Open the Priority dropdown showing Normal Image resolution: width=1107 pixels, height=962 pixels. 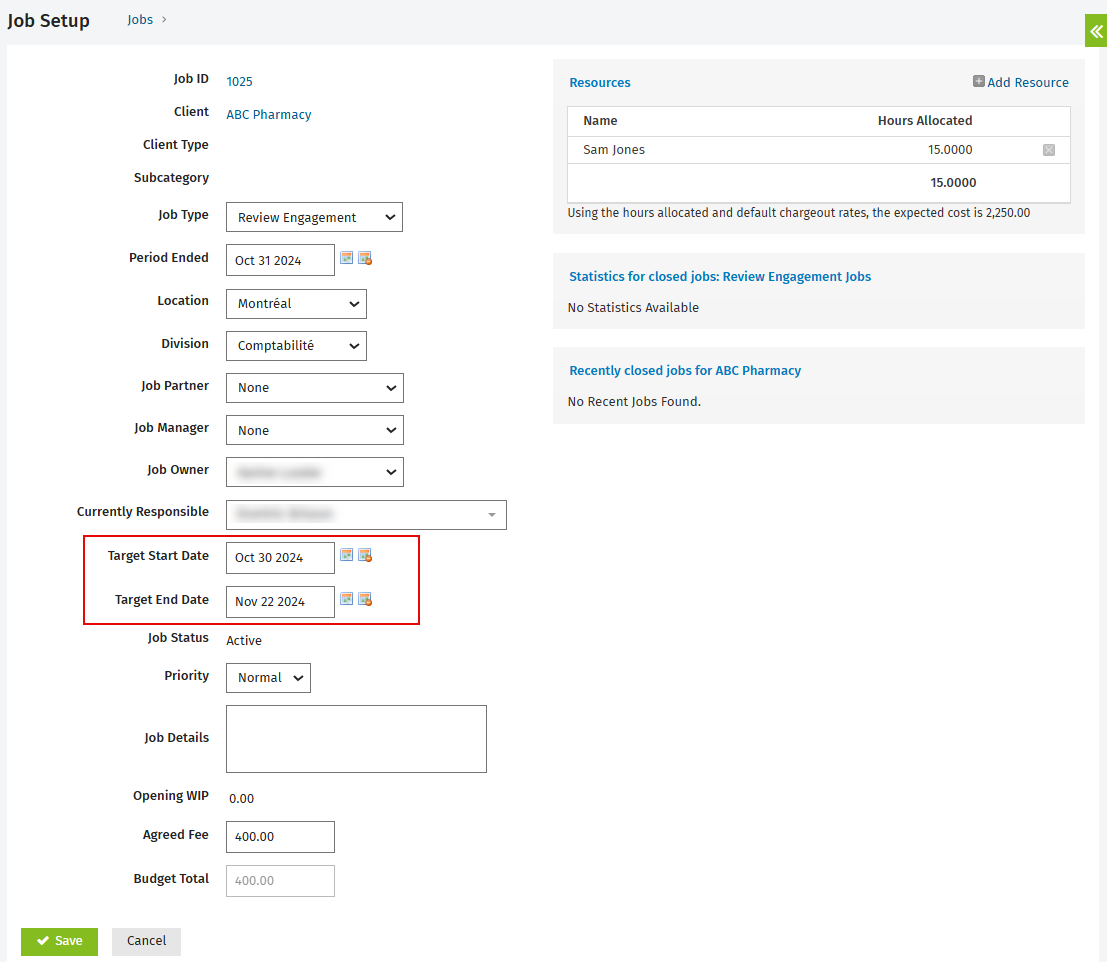pyautogui.click(x=268, y=678)
